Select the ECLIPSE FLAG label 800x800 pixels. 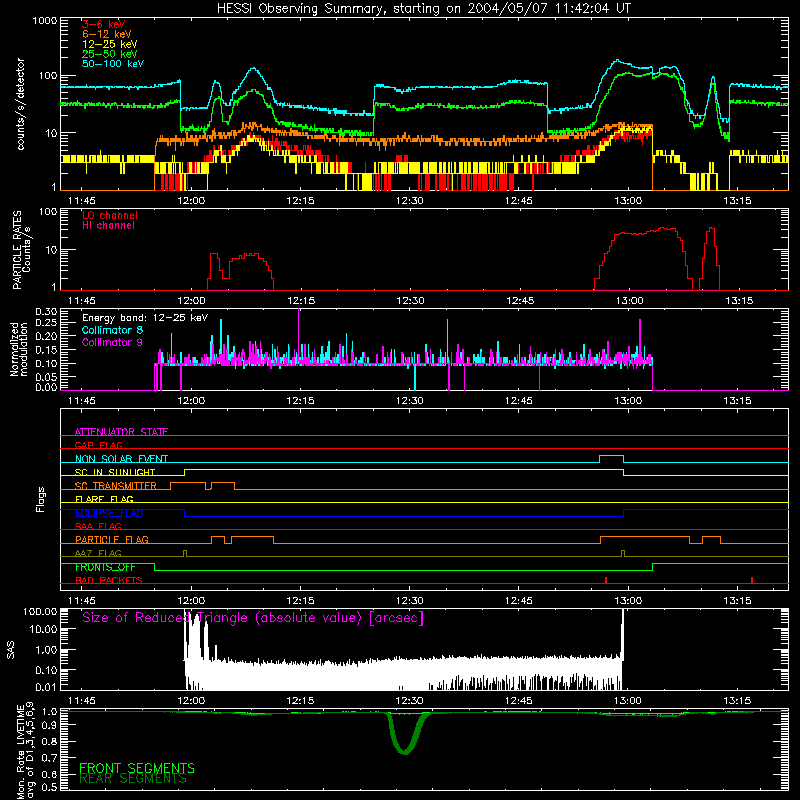pyautogui.click(x=109, y=513)
